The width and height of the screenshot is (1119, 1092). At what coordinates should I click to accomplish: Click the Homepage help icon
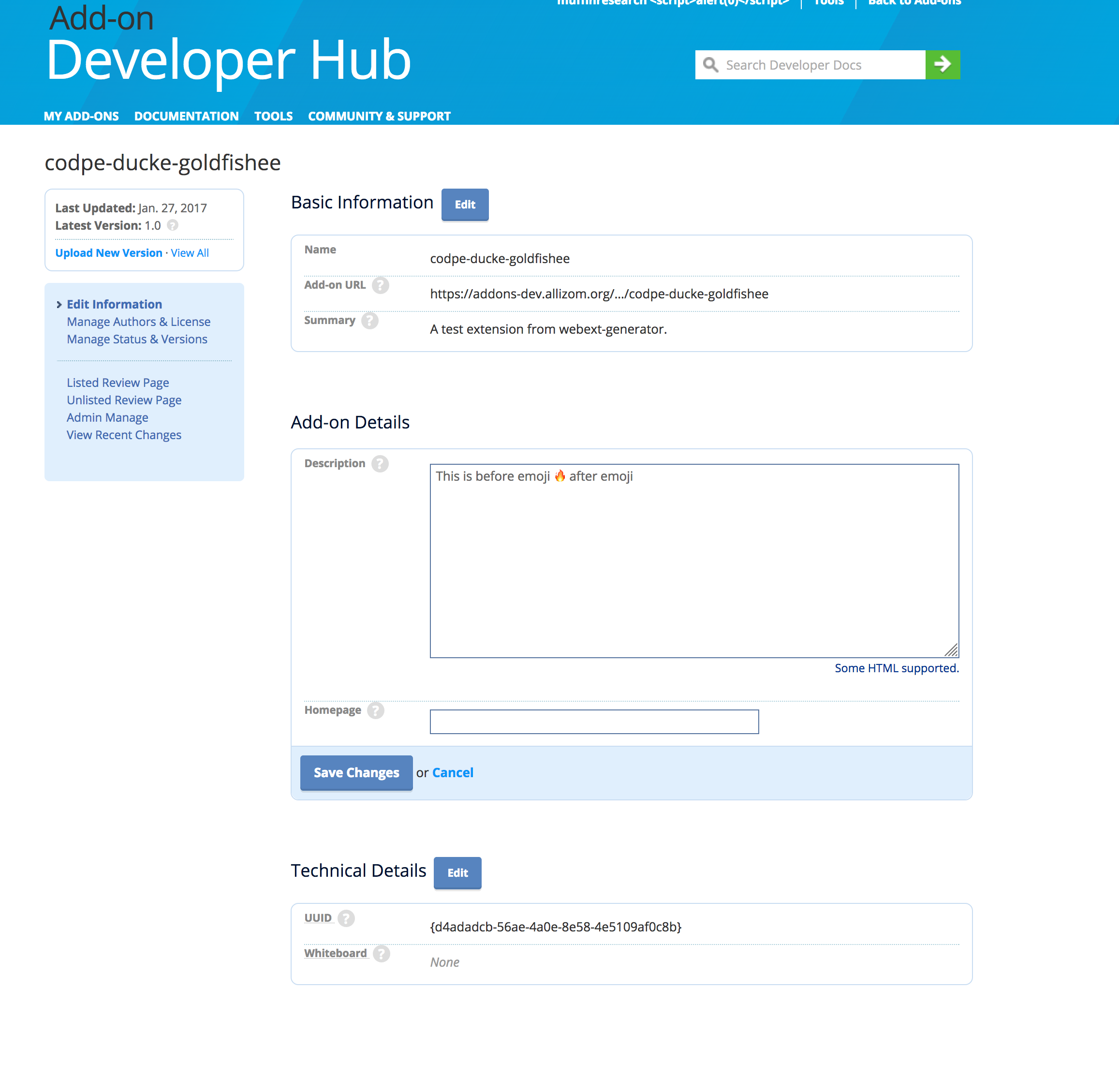tap(376, 710)
